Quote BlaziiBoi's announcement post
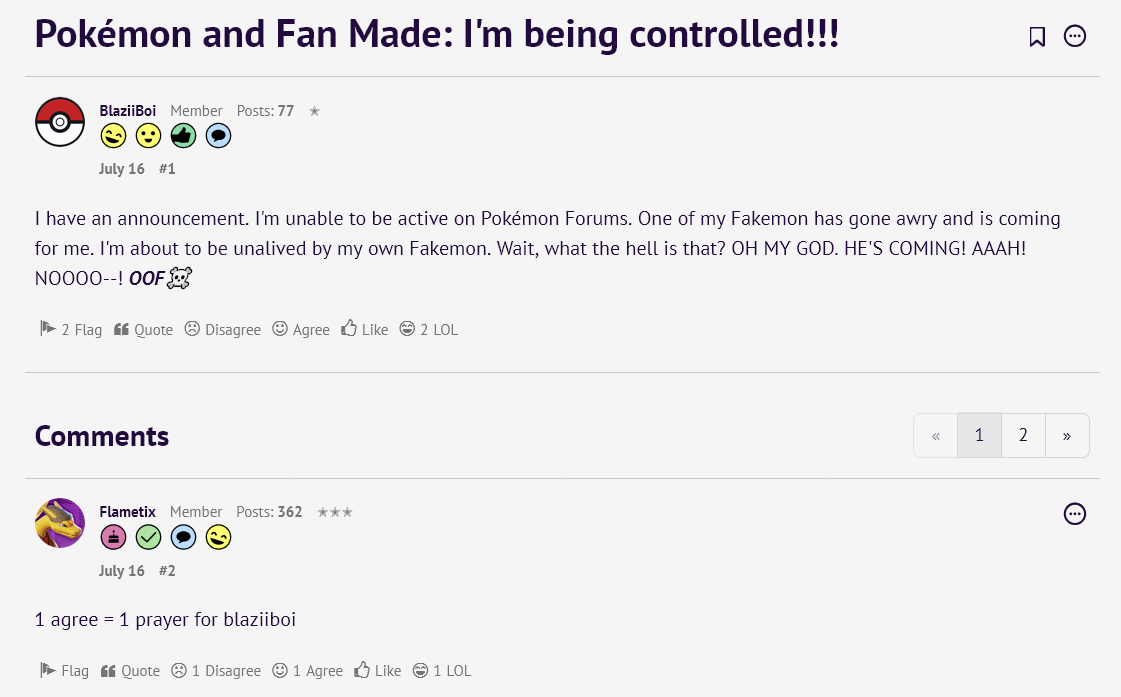This screenshot has height=697, width=1121. click(x=143, y=329)
